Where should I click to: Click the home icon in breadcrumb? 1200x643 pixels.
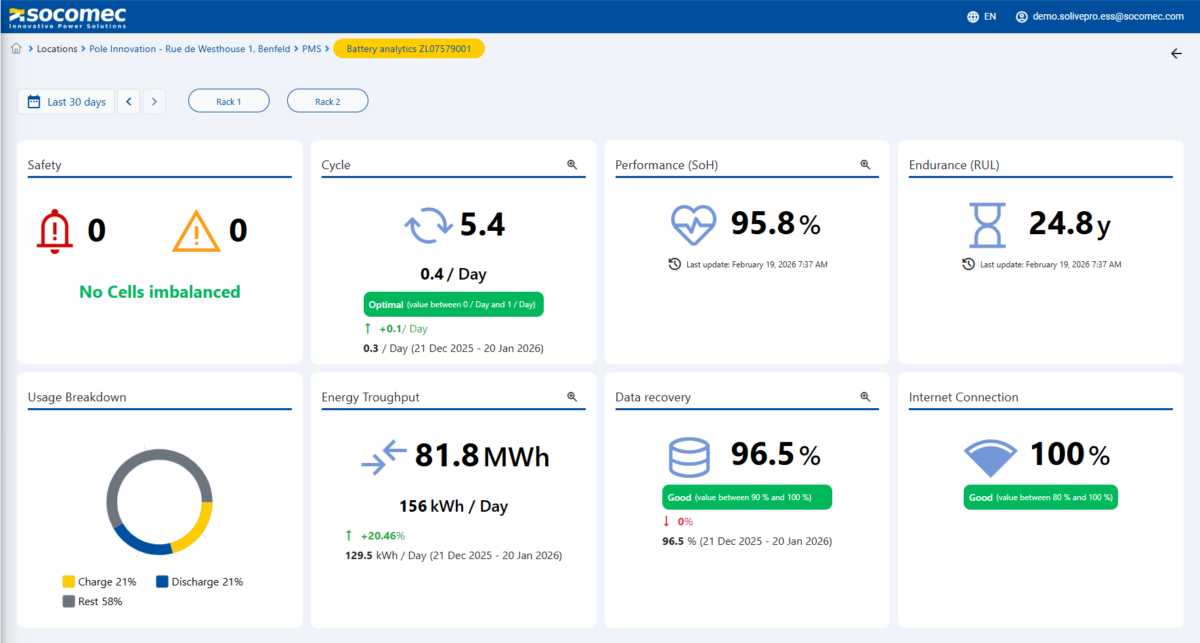(16, 49)
